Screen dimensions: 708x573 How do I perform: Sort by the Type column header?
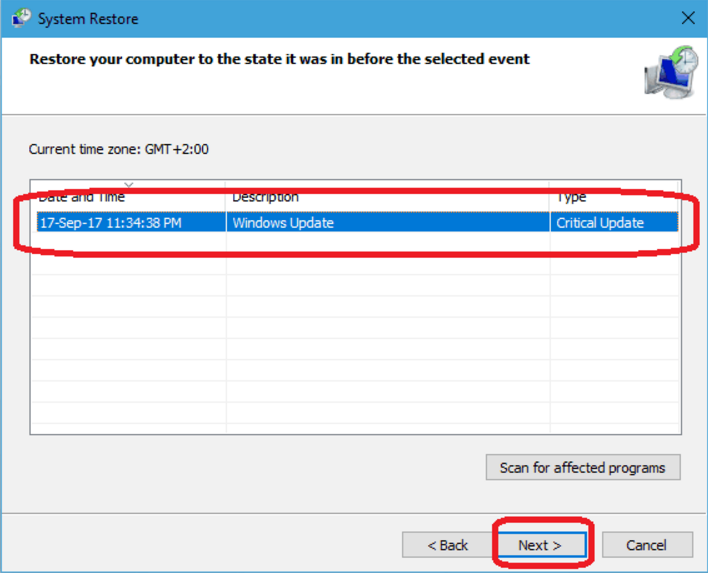click(x=614, y=196)
